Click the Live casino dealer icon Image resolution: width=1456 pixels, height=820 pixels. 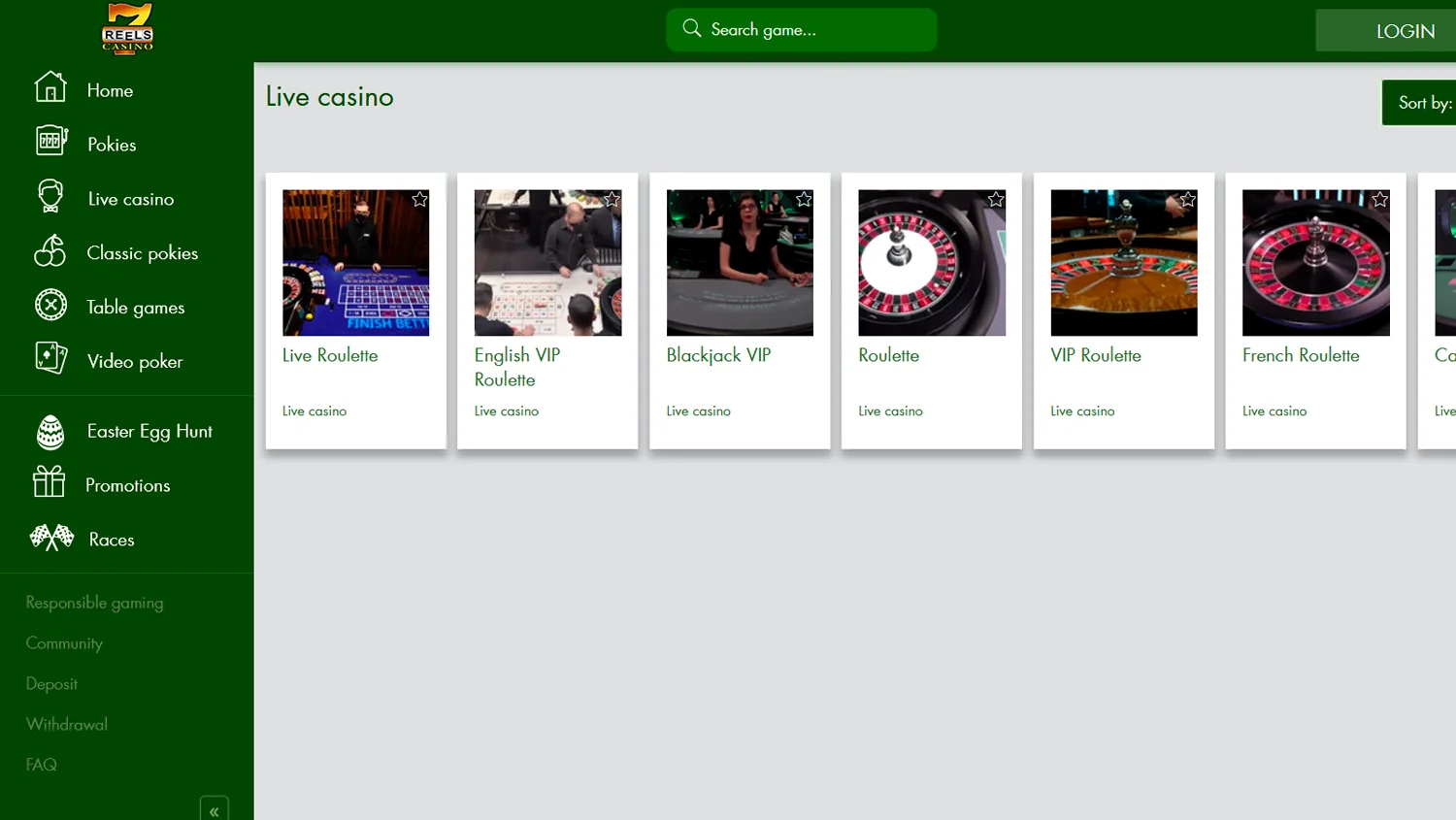click(x=50, y=196)
